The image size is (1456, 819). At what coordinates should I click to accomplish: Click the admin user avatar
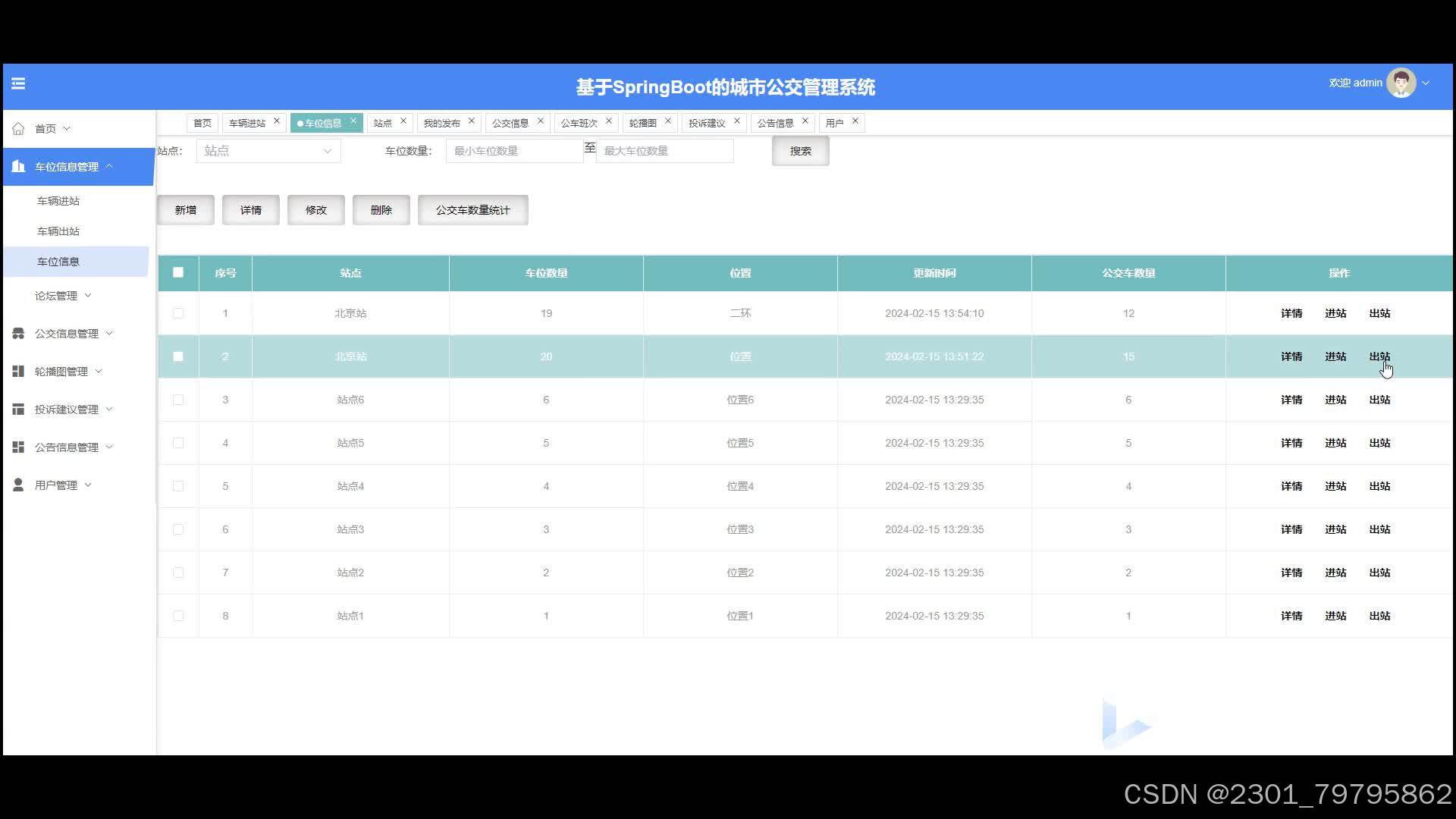click(1400, 83)
